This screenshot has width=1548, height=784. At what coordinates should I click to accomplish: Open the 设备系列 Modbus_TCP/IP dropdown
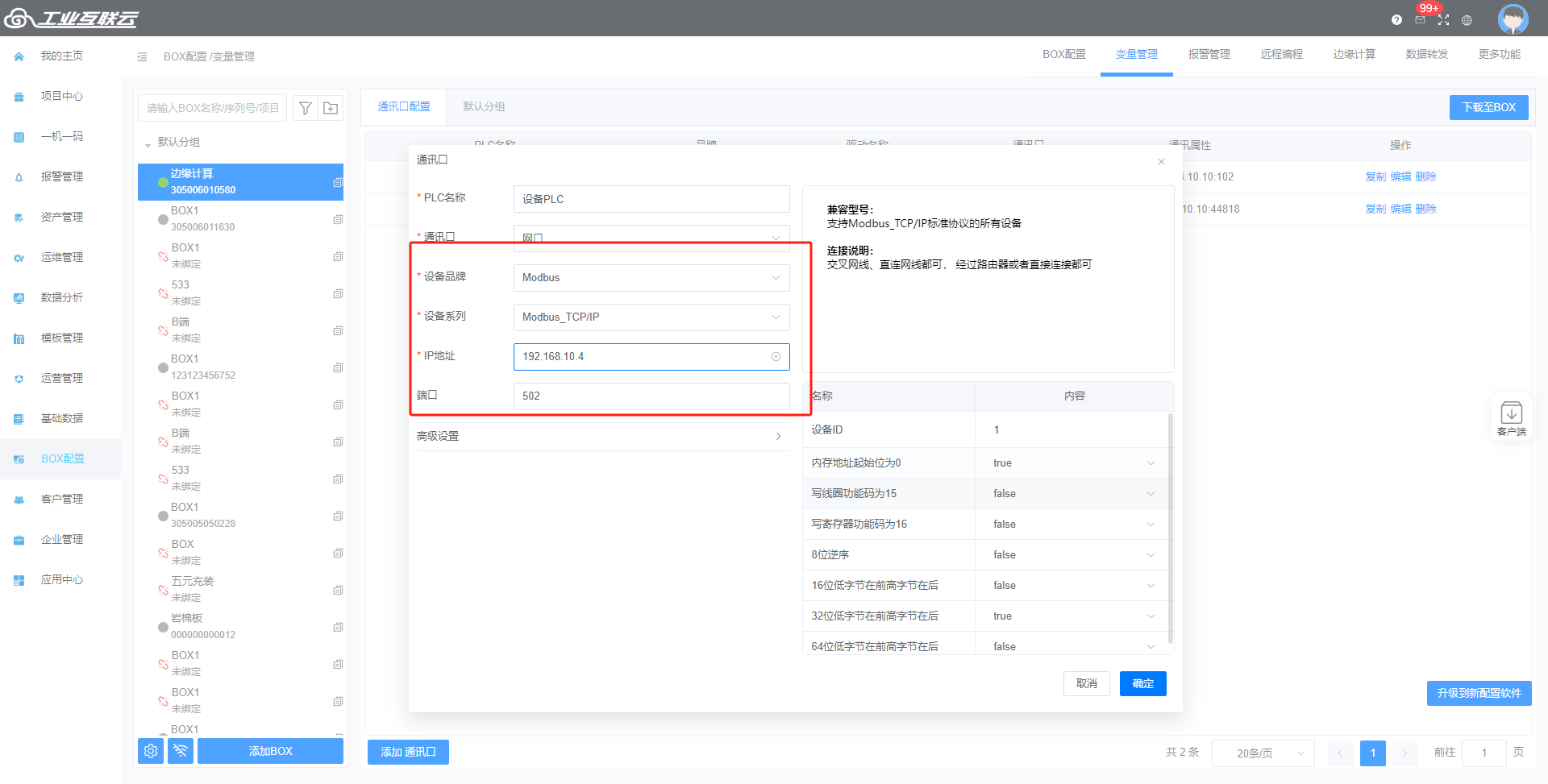point(651,317)
